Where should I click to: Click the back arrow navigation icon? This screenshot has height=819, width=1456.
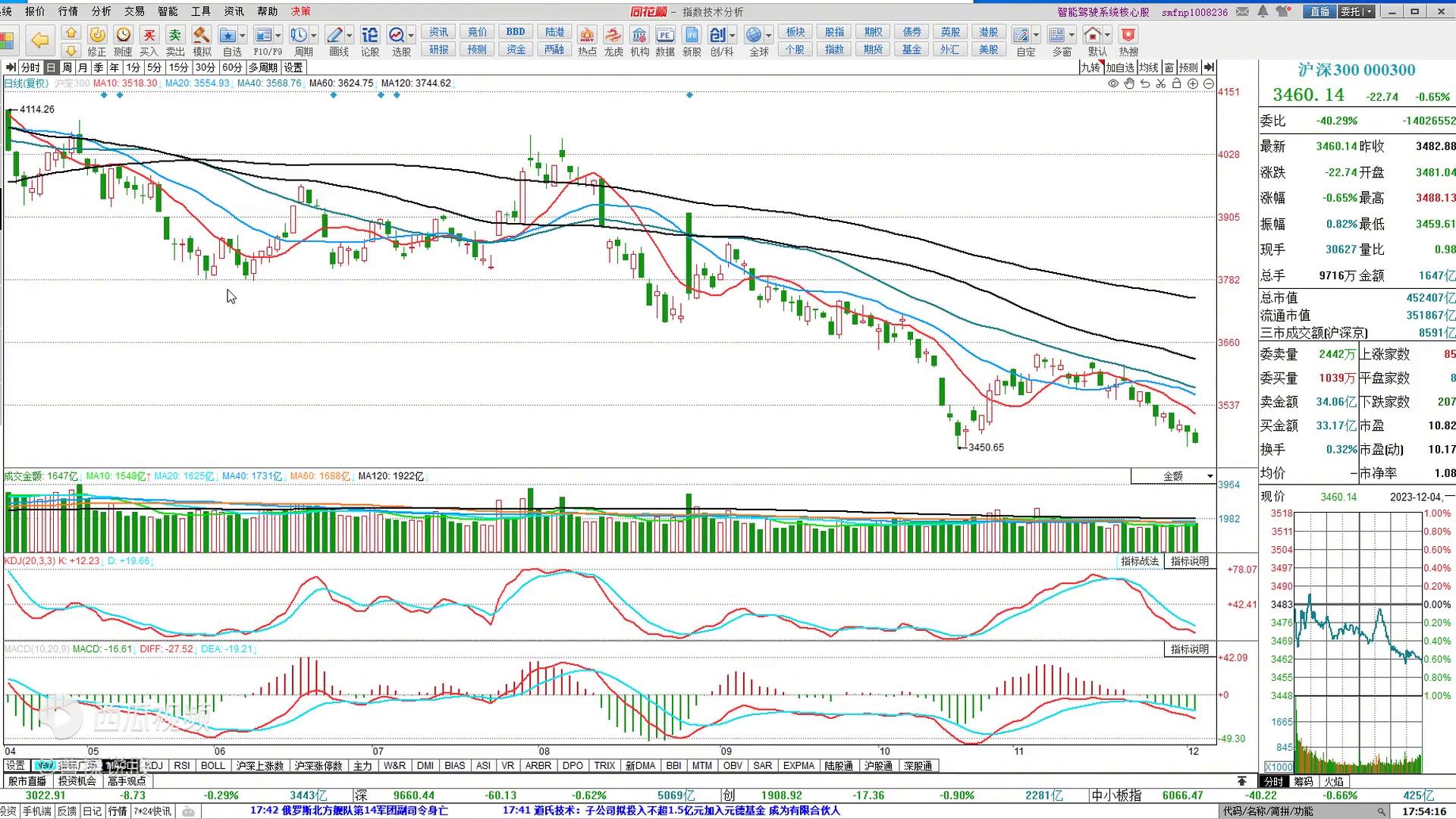(x=39, y=39)
